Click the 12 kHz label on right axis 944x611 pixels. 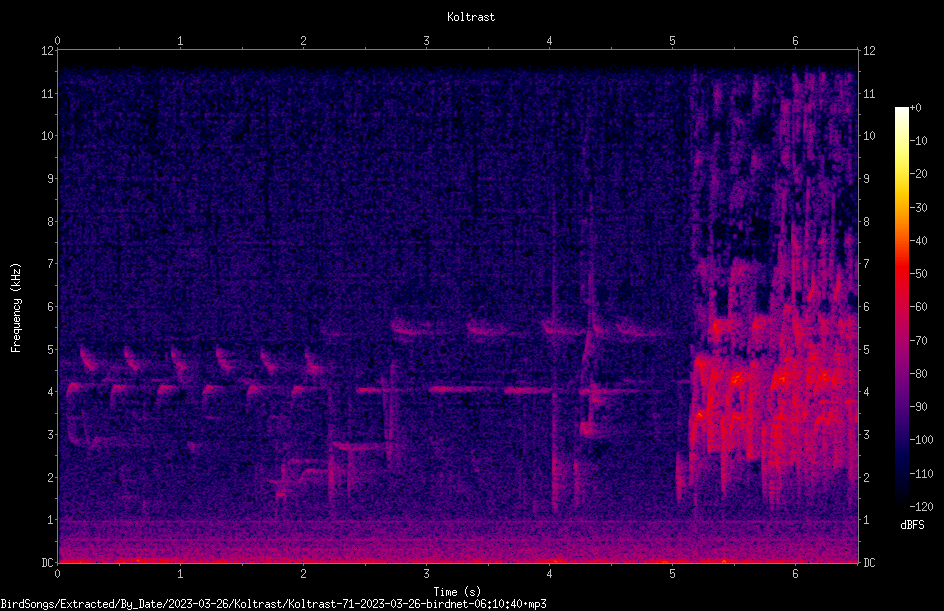(869, 51)
